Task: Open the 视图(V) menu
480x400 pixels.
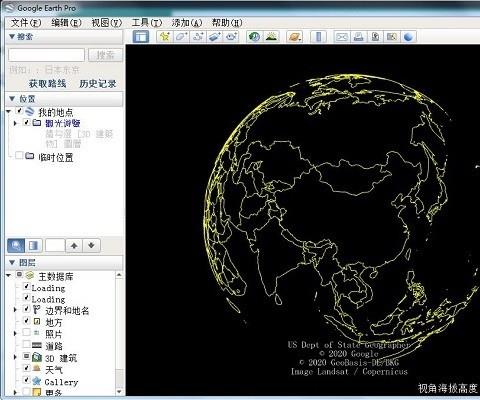Action: 107,23
